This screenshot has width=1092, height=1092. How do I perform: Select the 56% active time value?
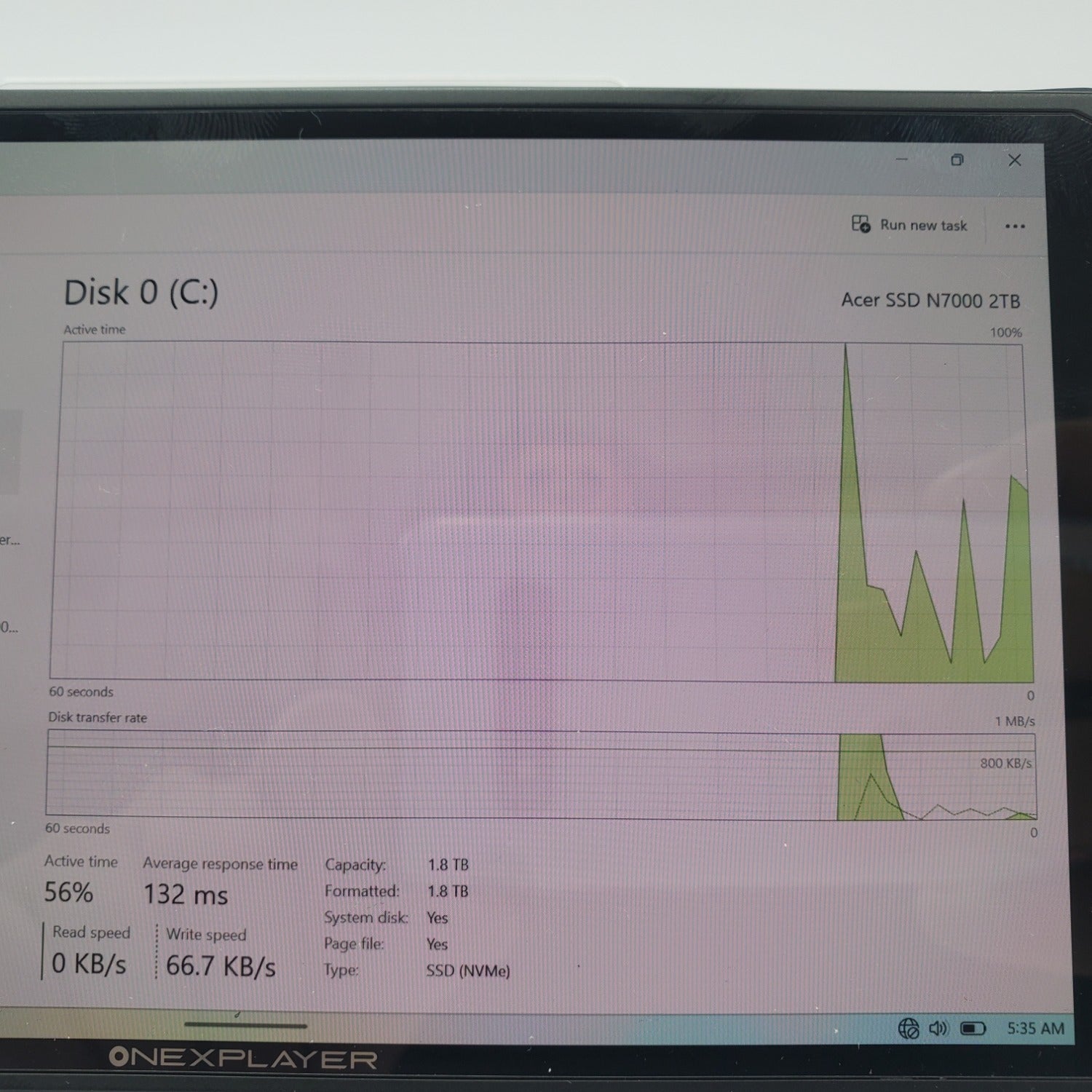point(68,893)
